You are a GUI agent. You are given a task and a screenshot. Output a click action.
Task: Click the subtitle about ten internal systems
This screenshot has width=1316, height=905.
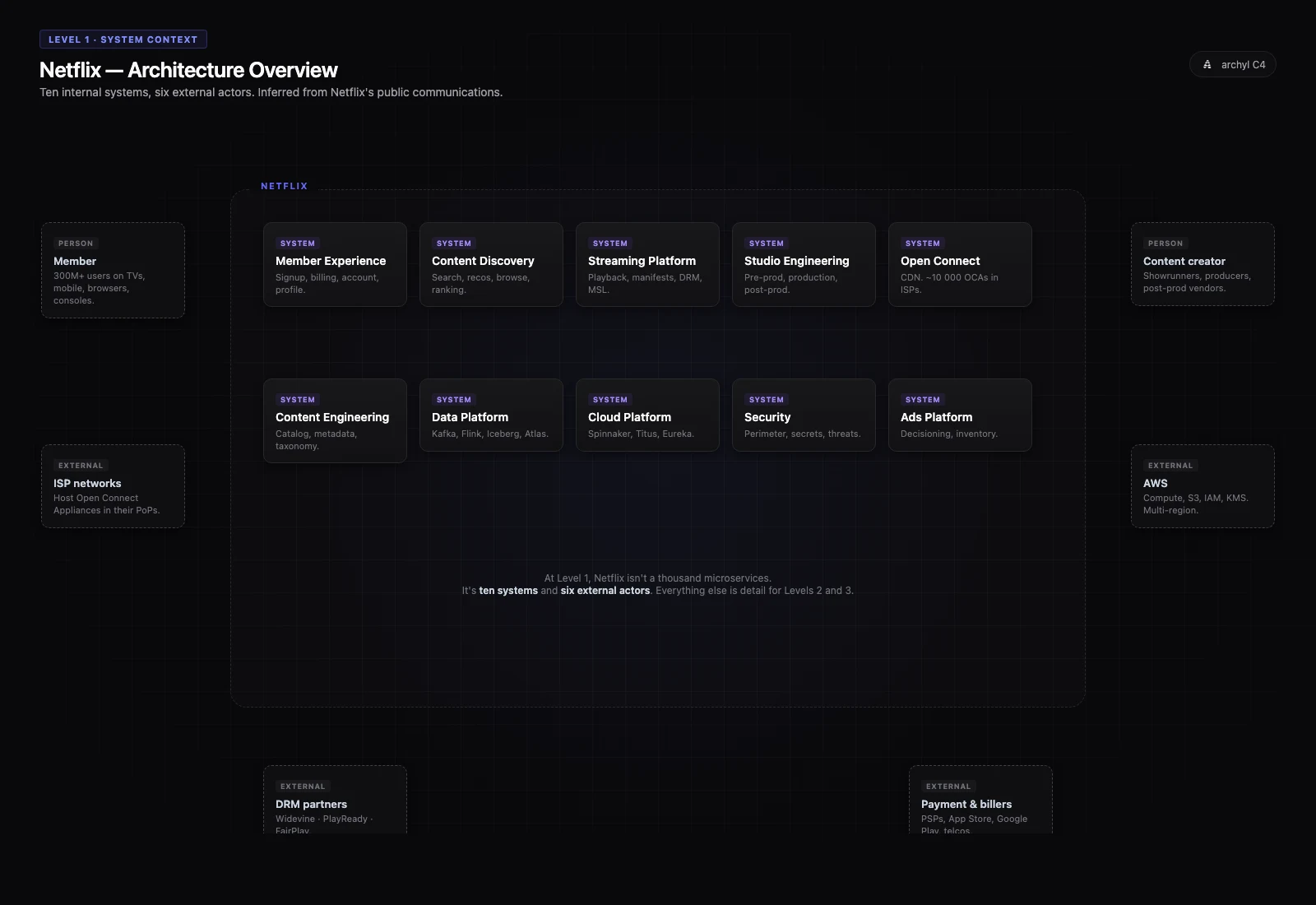click(271, 92)
